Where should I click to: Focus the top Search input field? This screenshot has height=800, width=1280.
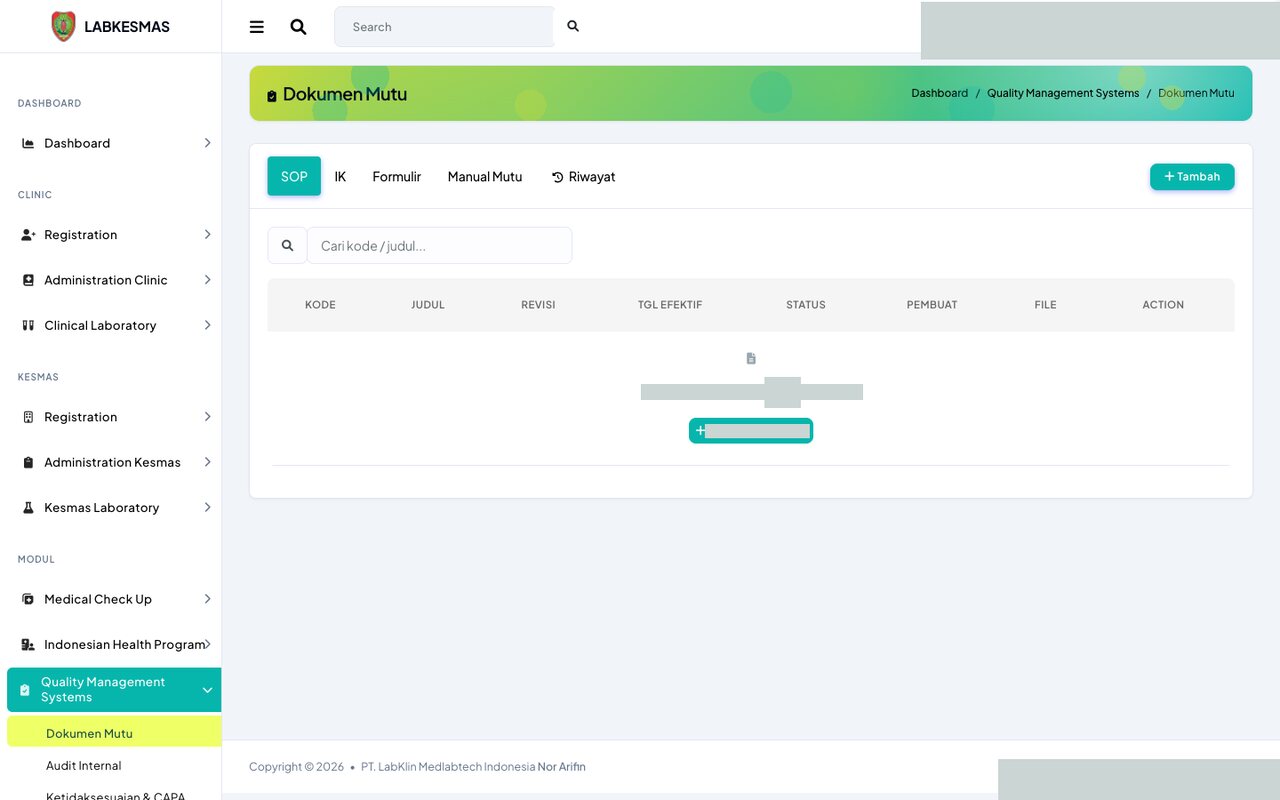444,27
